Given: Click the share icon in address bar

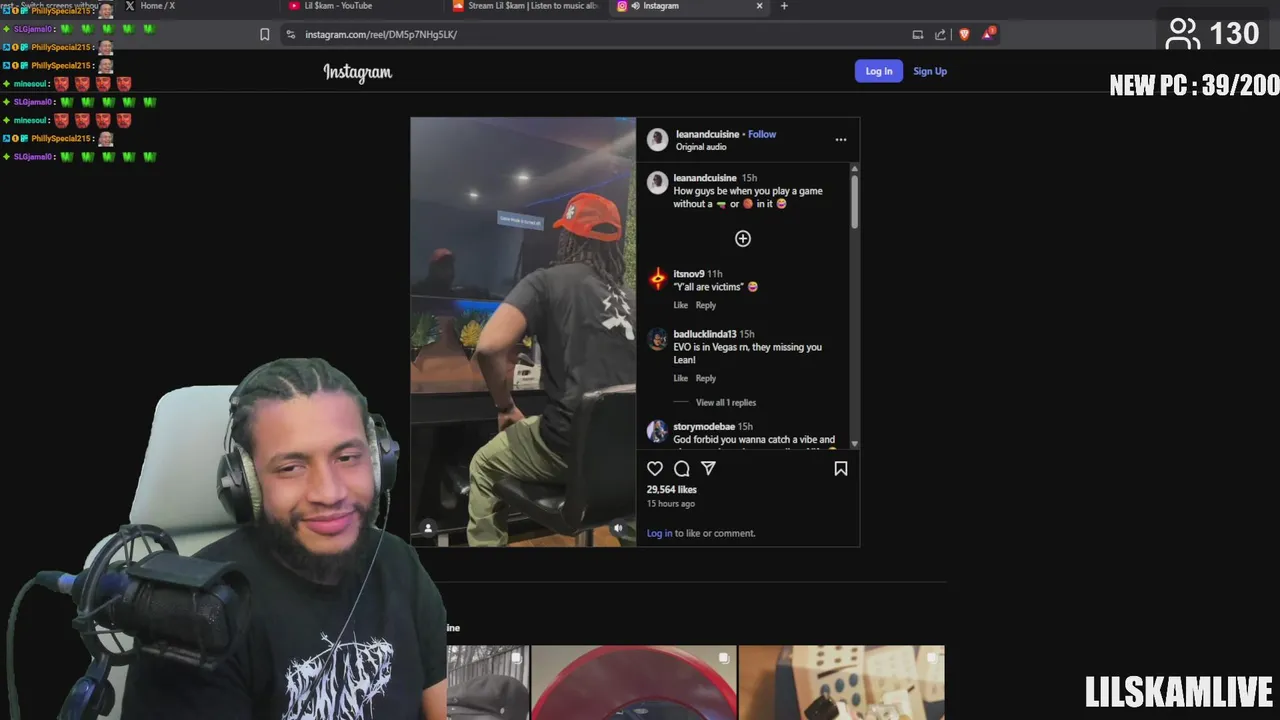Looking at the screenshot, I should click(x=940, y=34).
